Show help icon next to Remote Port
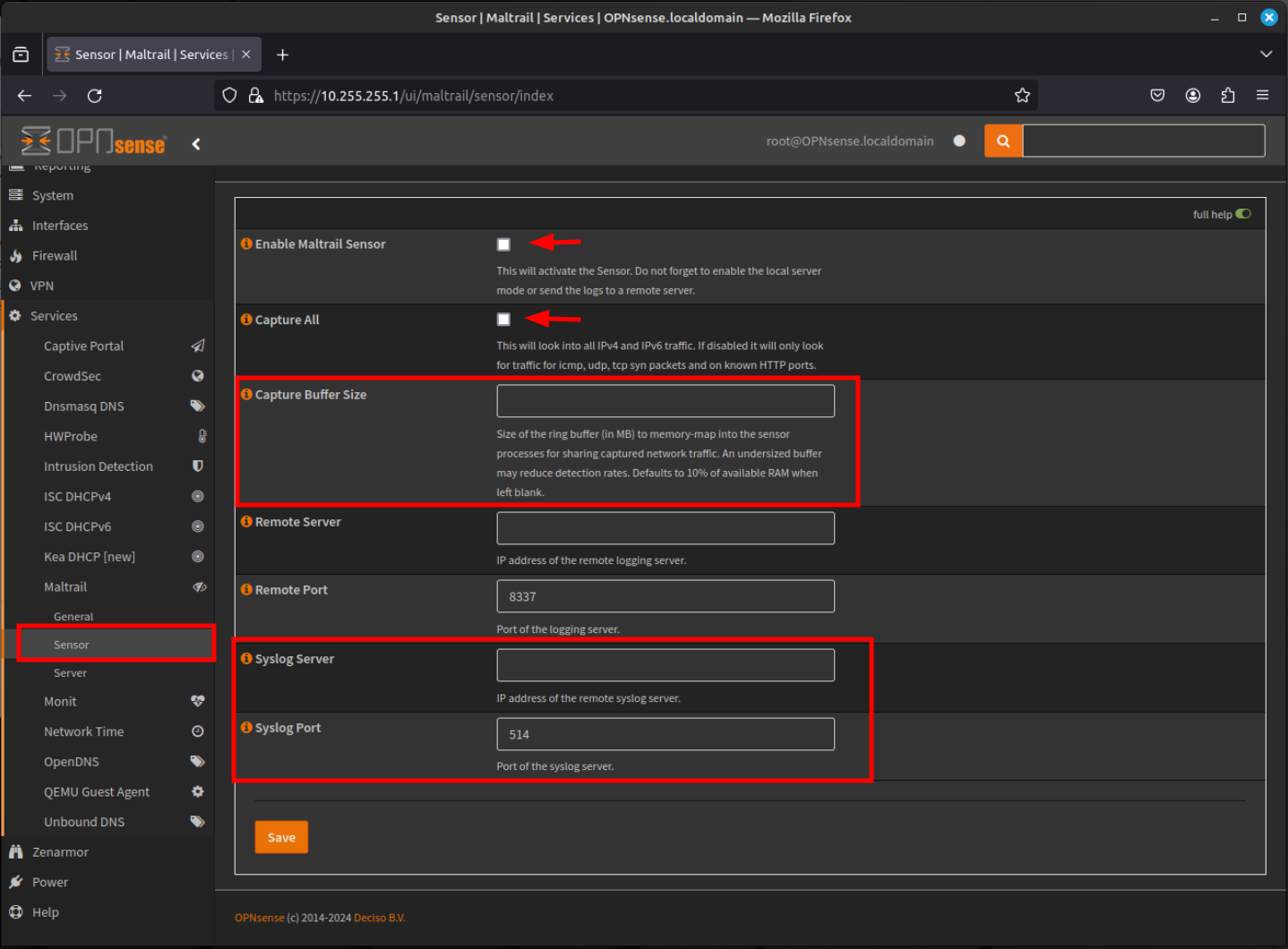1288x949 pixels. pos(246,589)
